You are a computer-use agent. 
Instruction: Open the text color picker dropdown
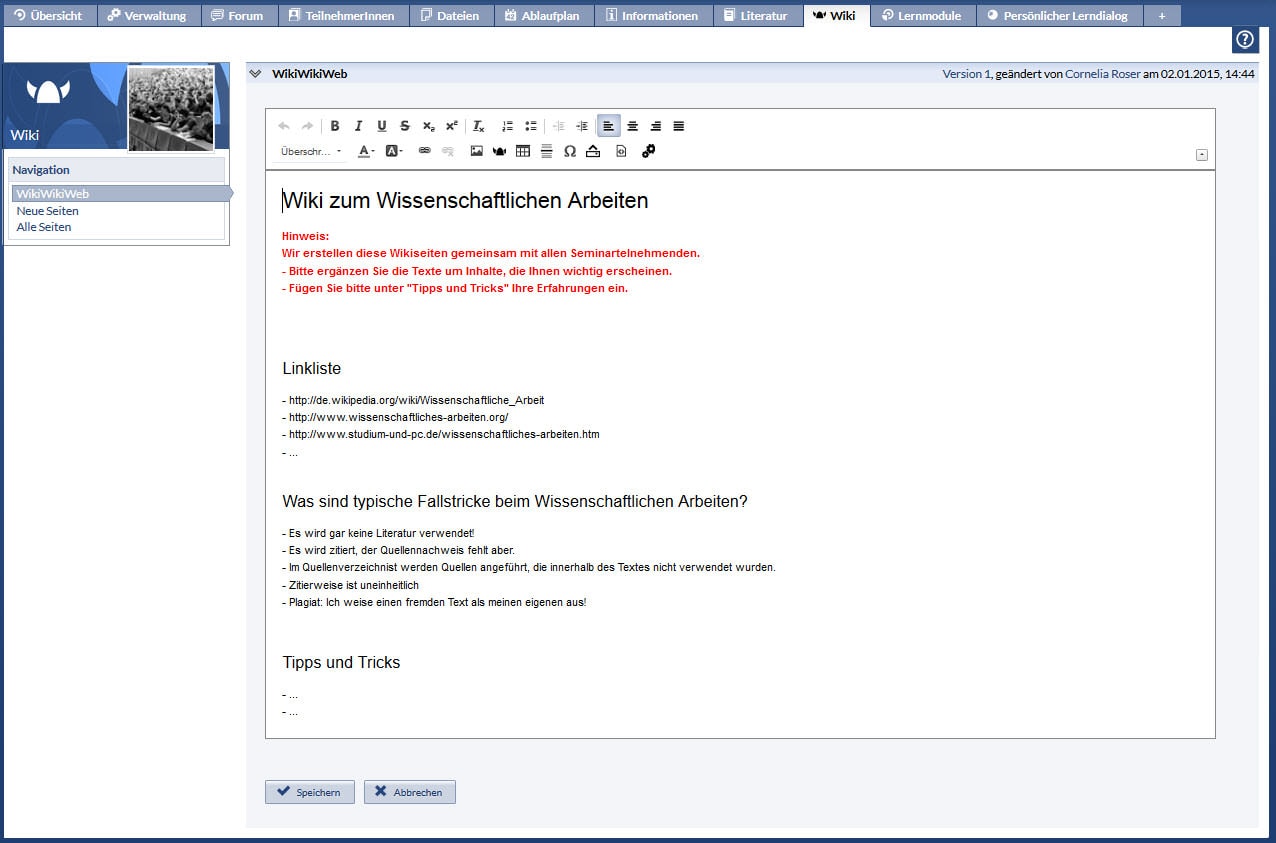pos(366,151)
